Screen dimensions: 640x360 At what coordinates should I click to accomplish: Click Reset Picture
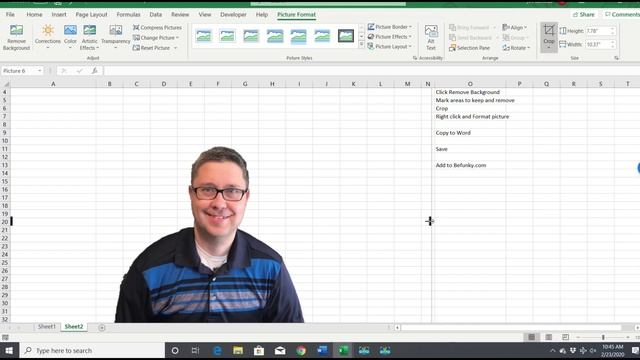152,48
